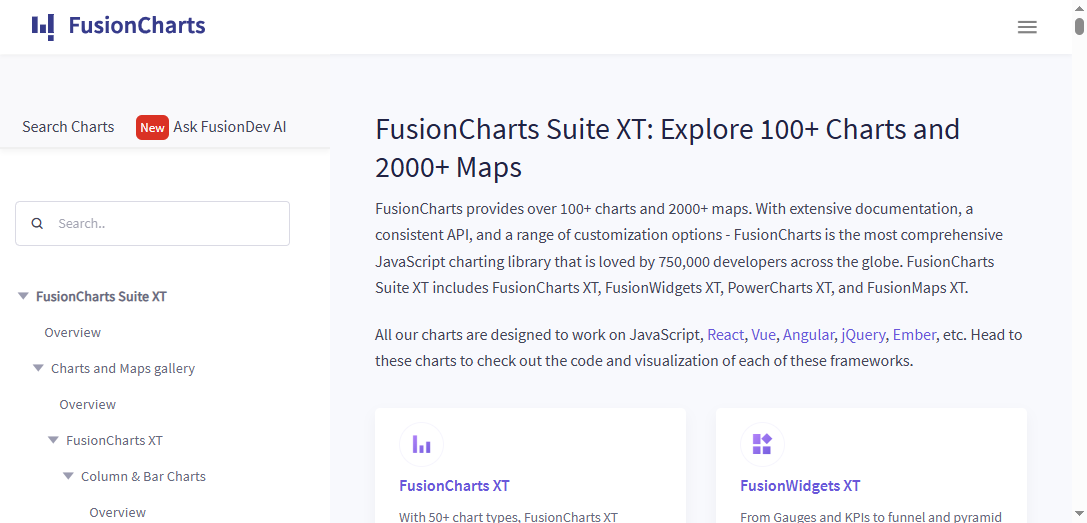The image size is (1087, 523).
Task: Click the FusionWidgets XT card icon
Action: pyautogui.click(x=763, y=444)
